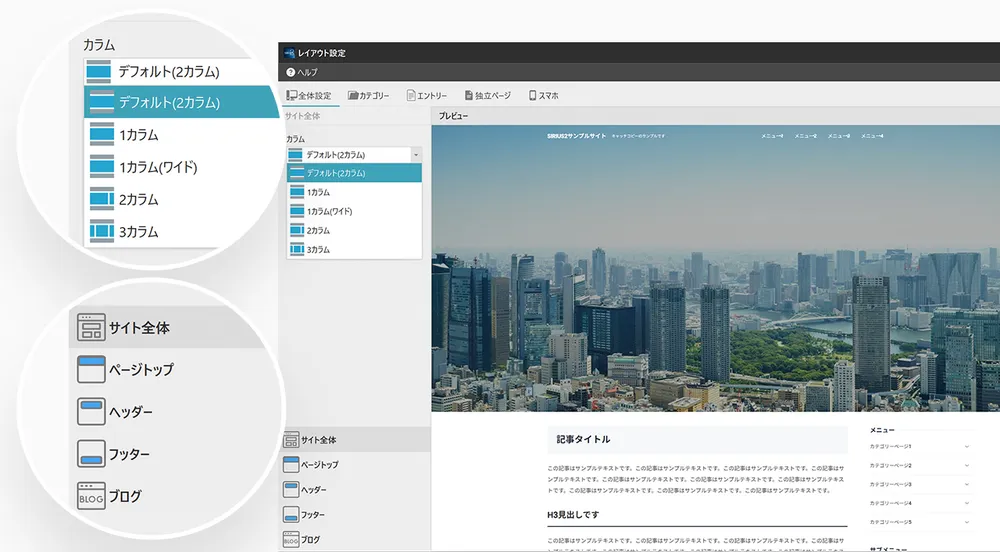Click 2カラム layout icon in settings window list

297,230
